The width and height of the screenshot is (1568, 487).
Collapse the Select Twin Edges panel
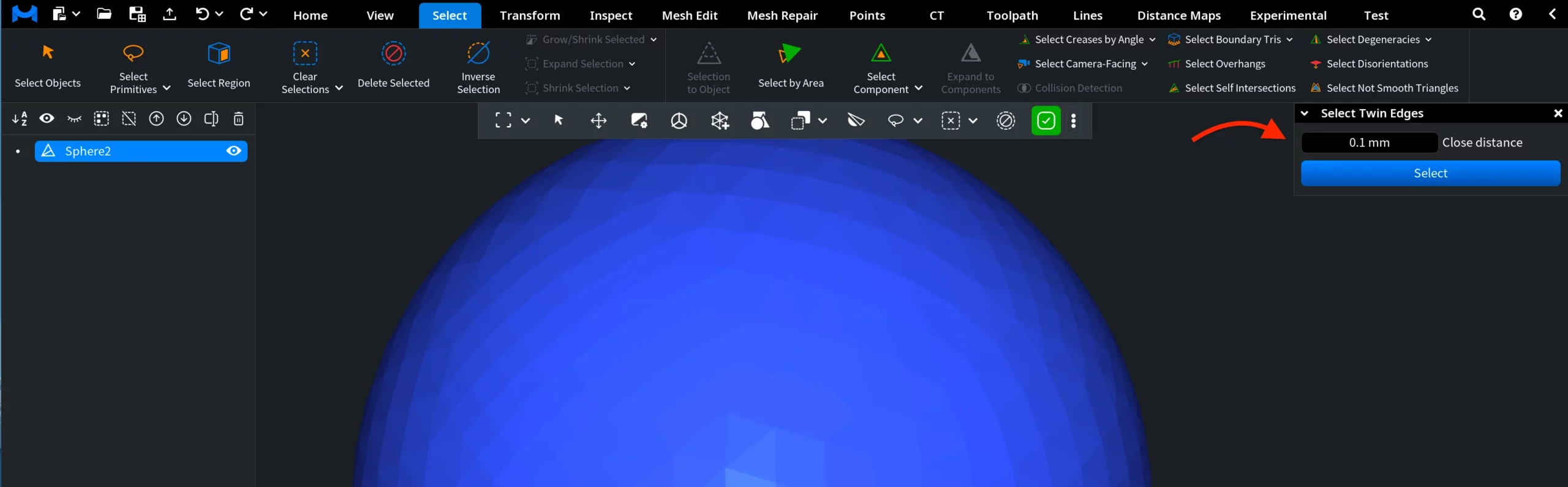coord(1305,113)
